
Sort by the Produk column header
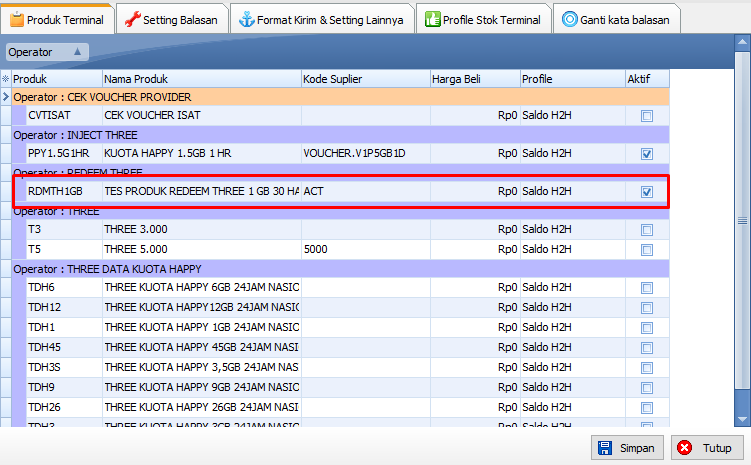57,79
